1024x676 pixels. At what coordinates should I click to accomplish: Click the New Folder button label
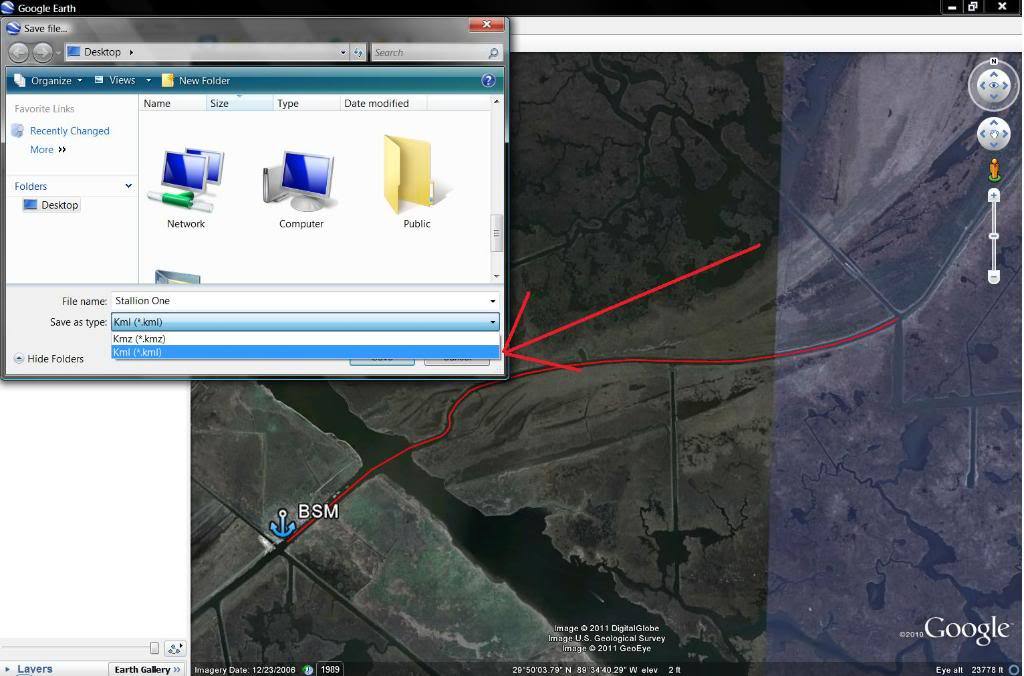click(x=204, y=80)
